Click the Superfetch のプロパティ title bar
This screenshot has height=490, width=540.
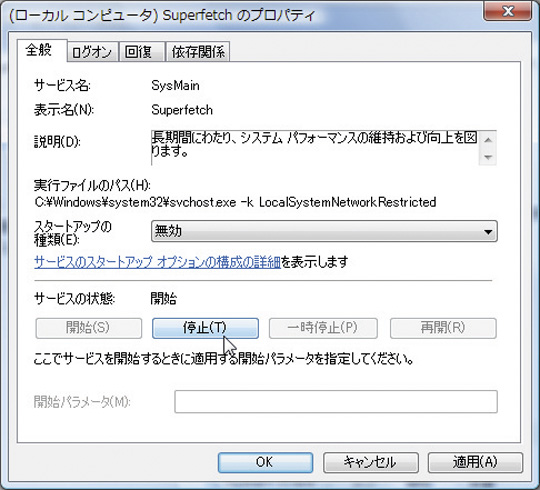click(241, 15)
